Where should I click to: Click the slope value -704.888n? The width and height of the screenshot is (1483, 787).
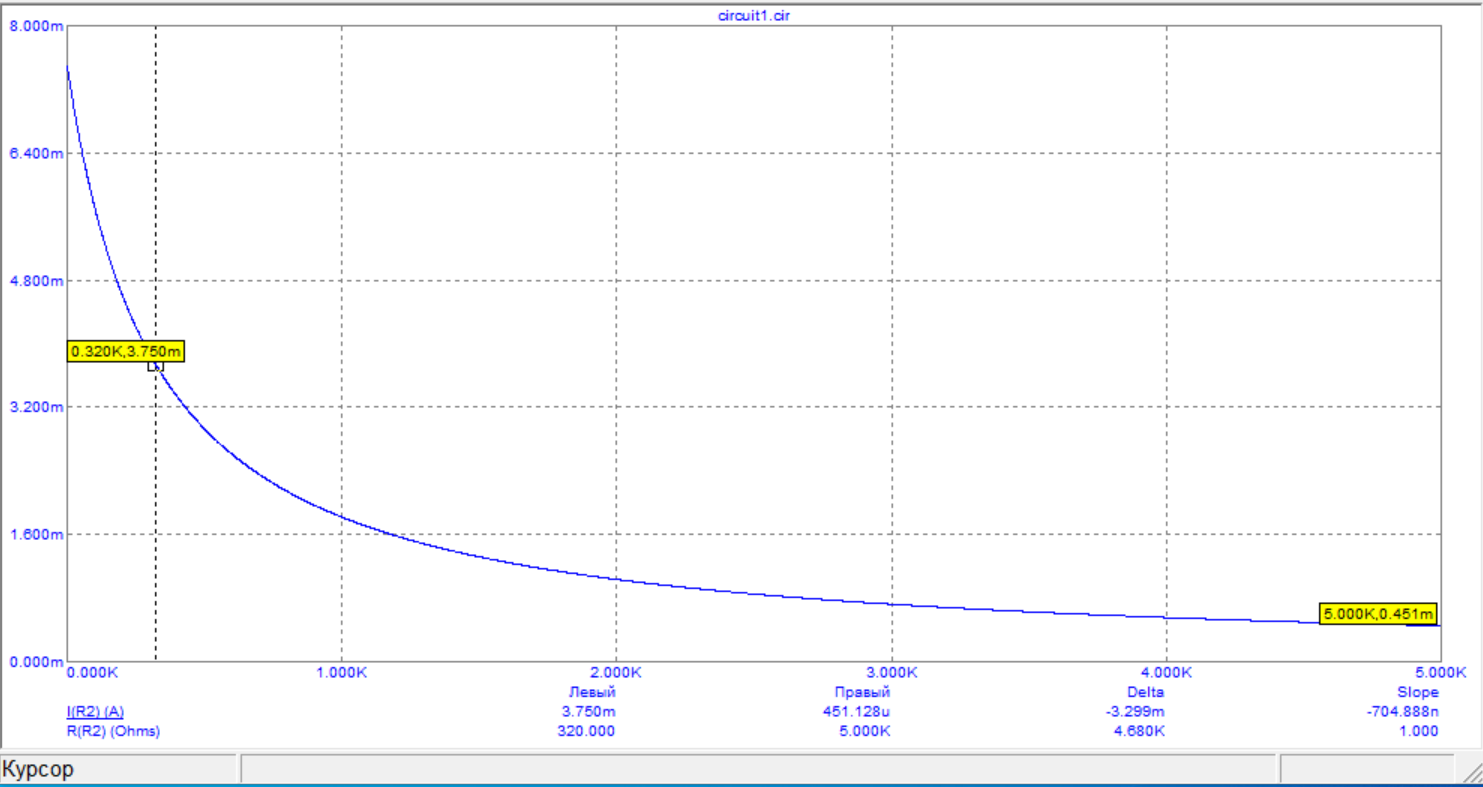tap(1402, 711)
